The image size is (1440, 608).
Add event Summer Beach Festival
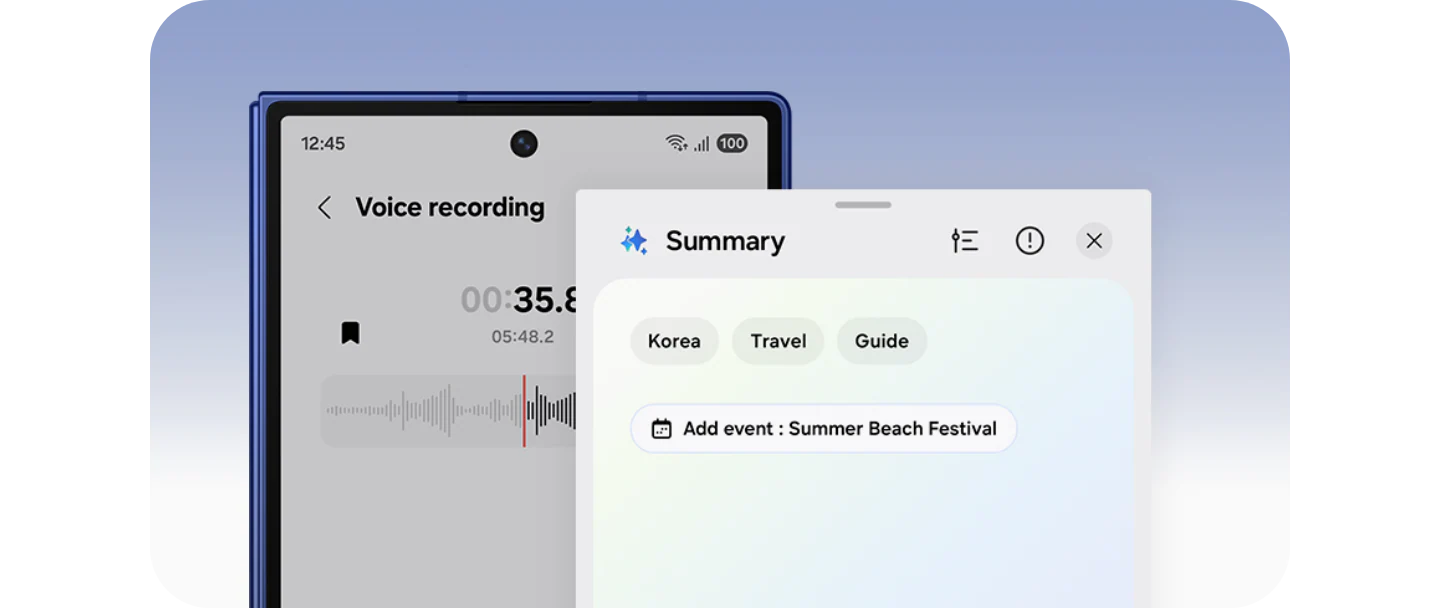pyautogui.click(x=823, y=429)
